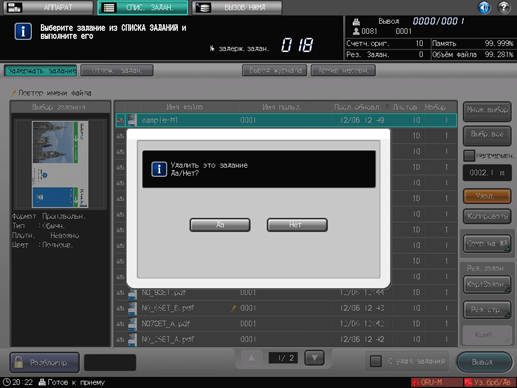
Task: Switch to the АППАРАТ tab
Action: point(48,7)
